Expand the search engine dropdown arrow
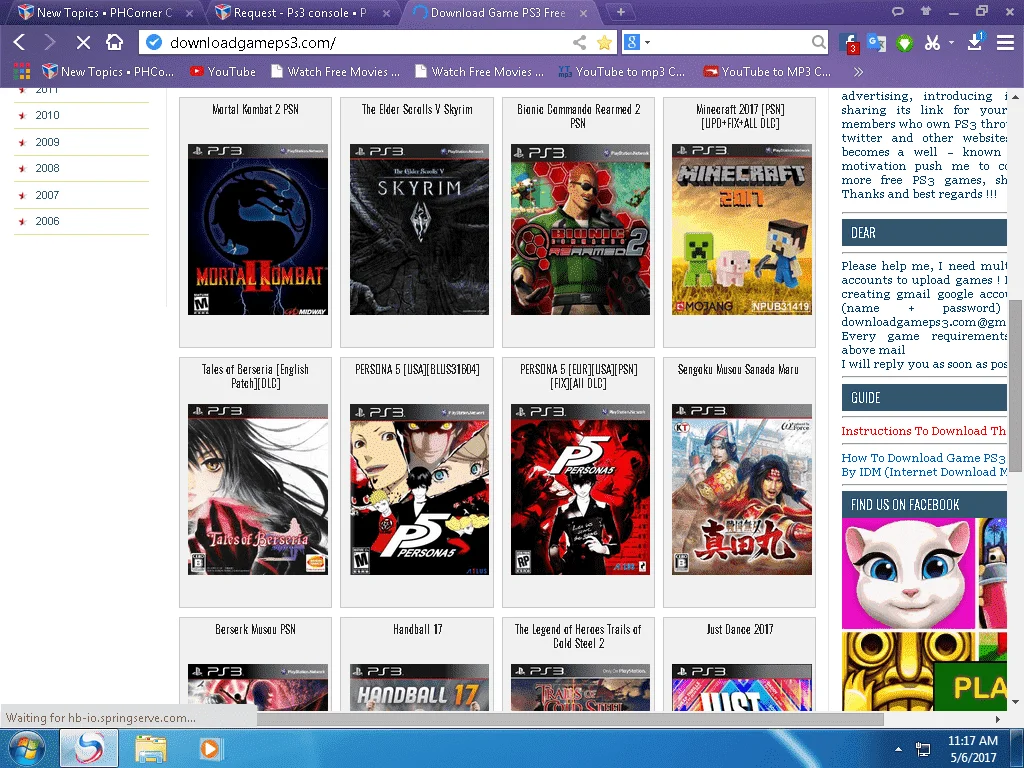This screenshot has height=768, width=1024. click(x=647, y=42)
